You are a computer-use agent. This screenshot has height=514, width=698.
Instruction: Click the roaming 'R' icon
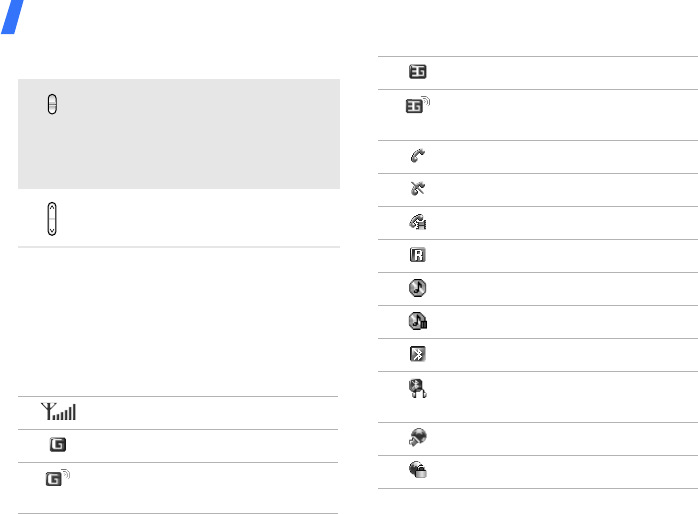416,255
